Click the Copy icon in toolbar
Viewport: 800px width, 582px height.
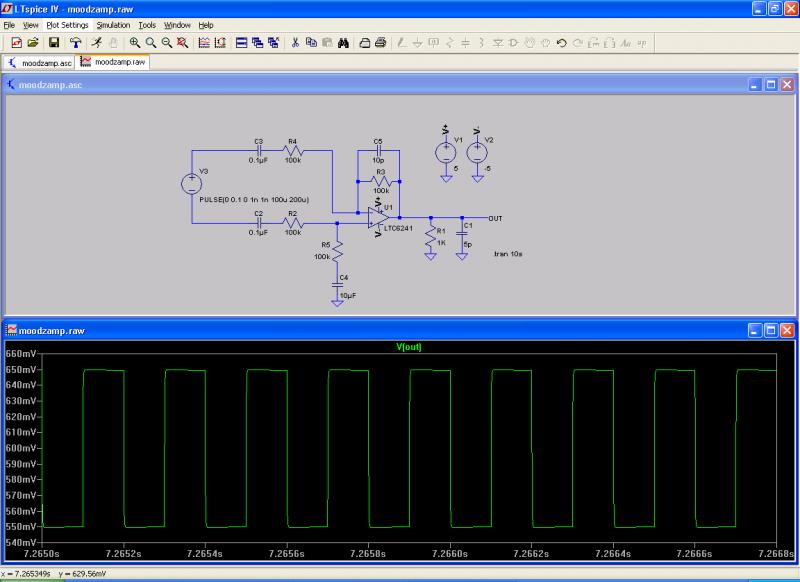[311, 43]
